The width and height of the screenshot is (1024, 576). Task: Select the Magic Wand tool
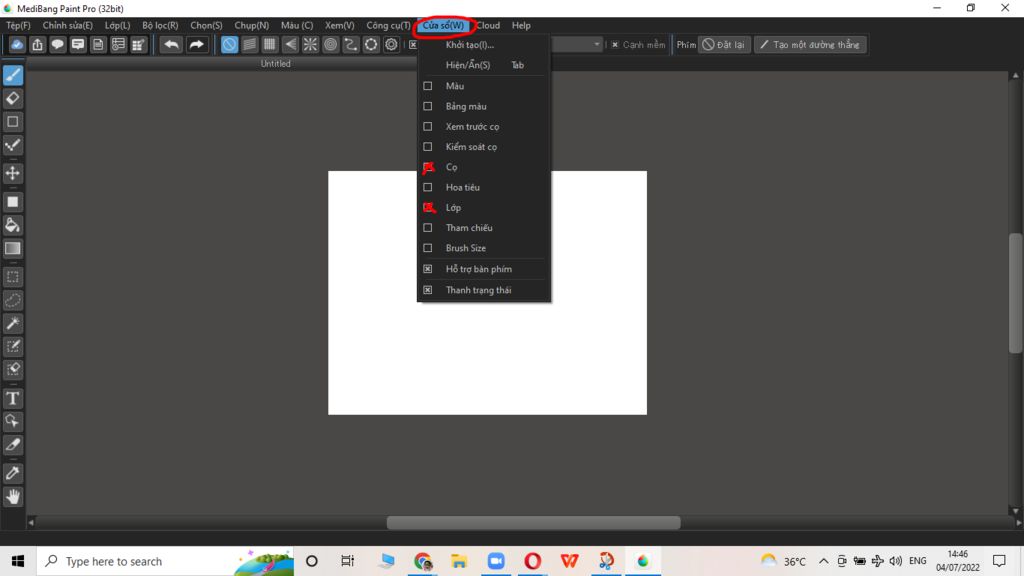(13, 323)
